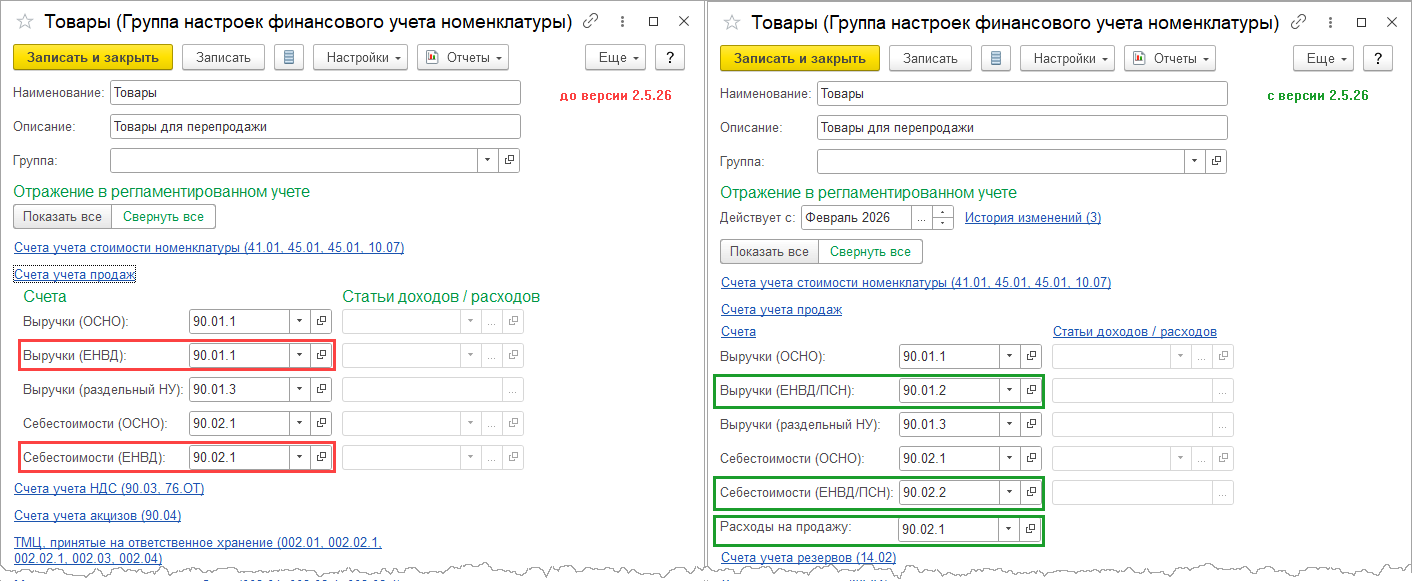Toggle Свернуть все in the left window
This screenshot has height=581, width=1412.
163,216
